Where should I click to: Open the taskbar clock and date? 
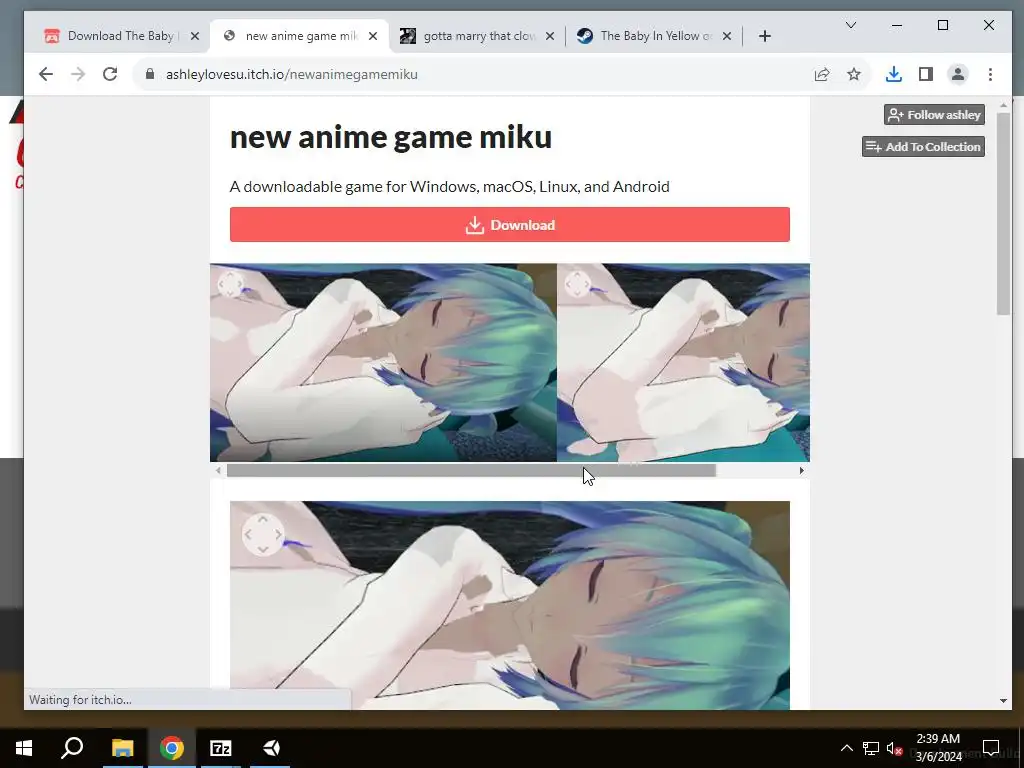click(938, 748)
